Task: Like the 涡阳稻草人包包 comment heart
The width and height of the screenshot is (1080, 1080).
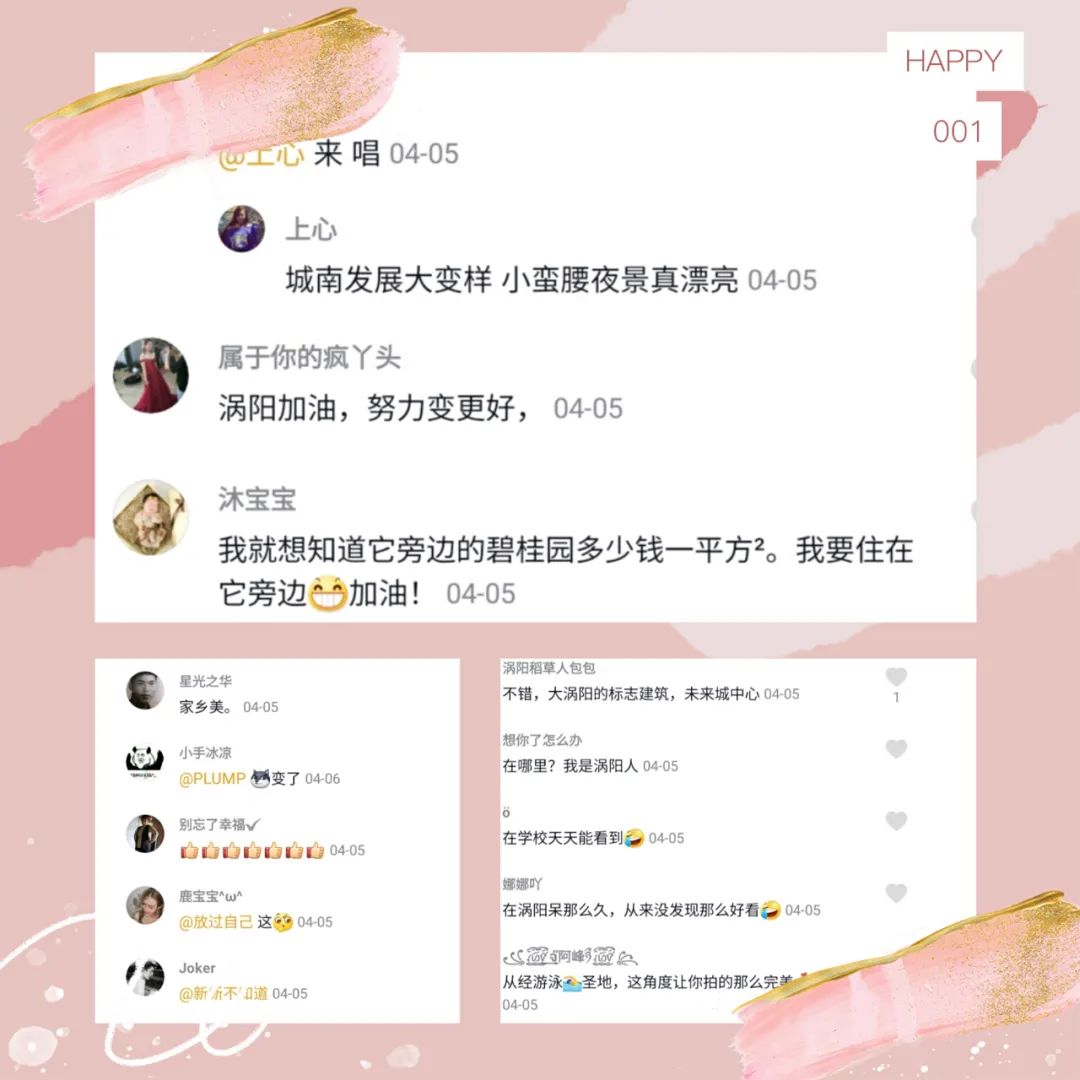Action: pos(895,677)
